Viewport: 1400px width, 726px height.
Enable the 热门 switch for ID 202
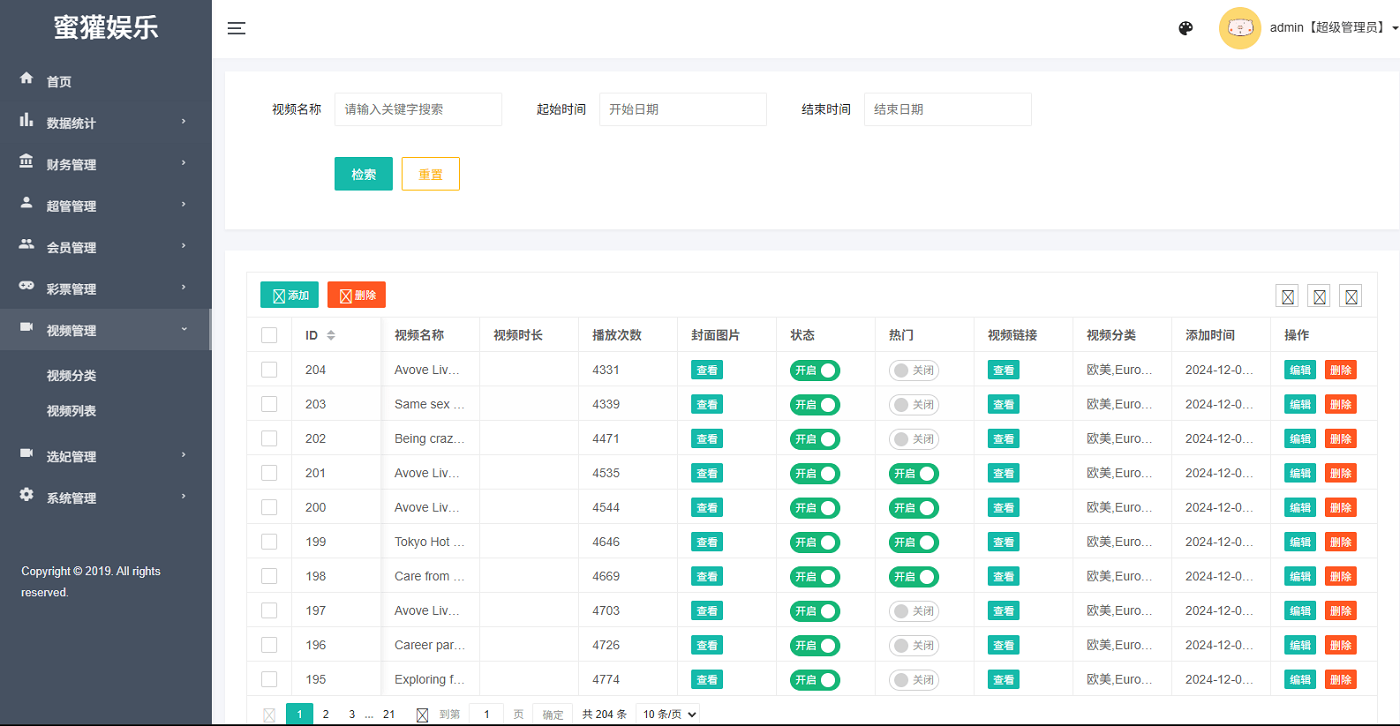coord(913,439)
